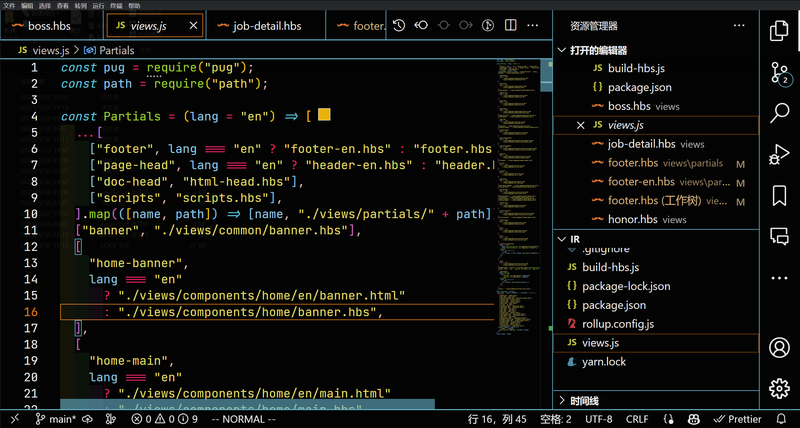Click the remote window status bar icon
800x428 pixels.
pos(14,419)
